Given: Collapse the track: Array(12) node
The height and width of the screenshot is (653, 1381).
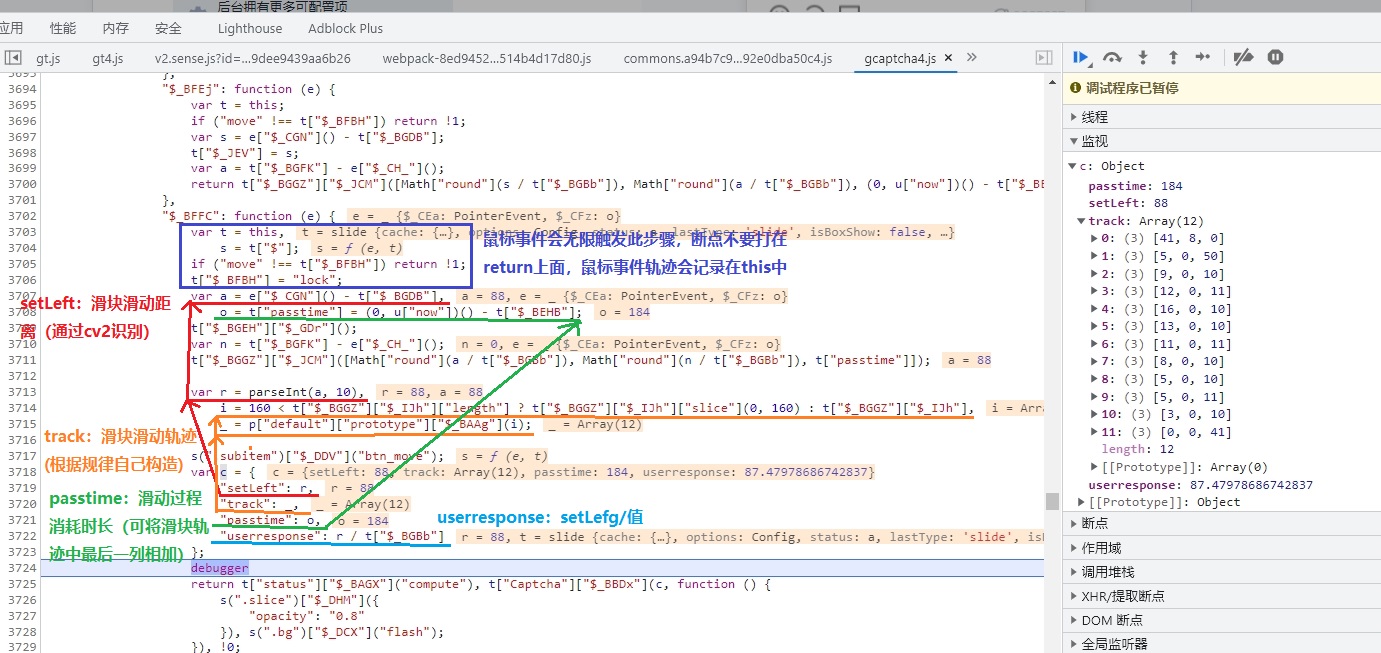Looking at the screenshot, I should [x=1082, y=221].
